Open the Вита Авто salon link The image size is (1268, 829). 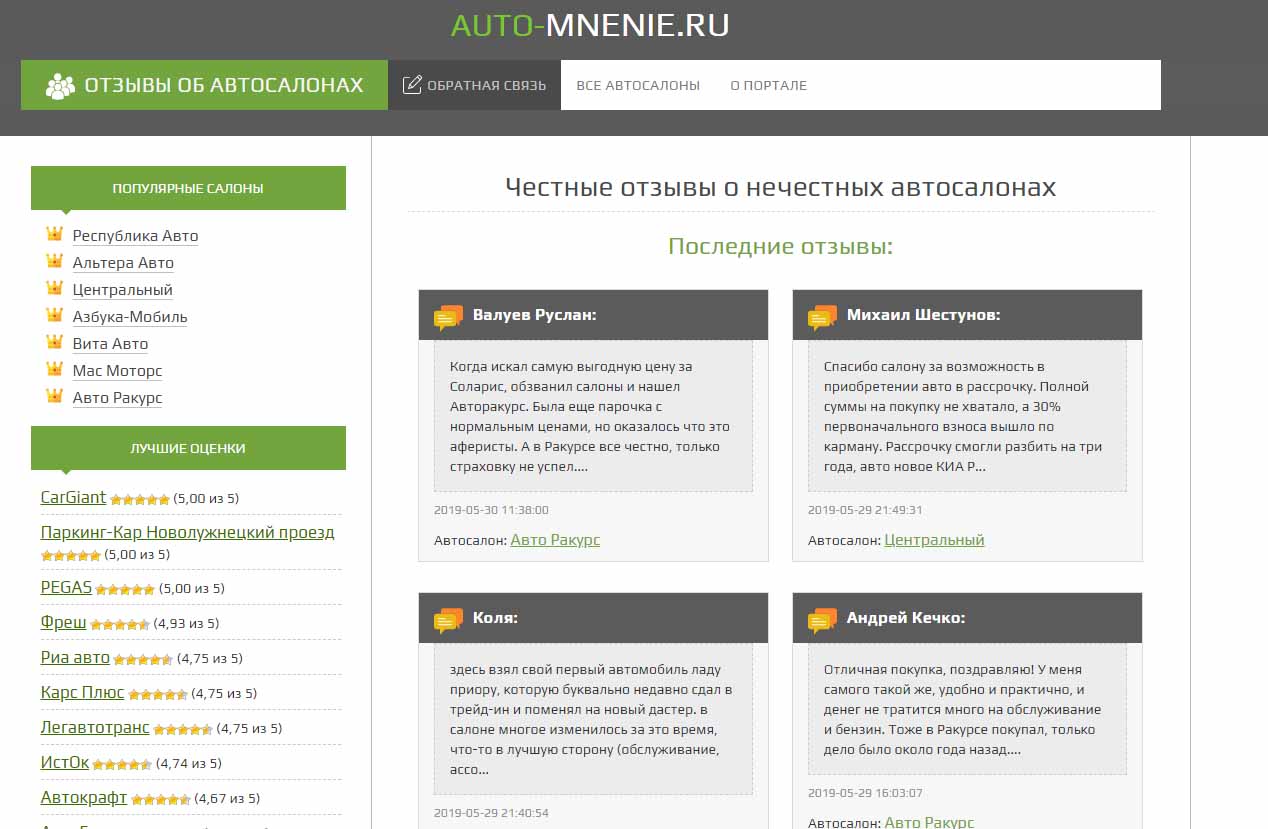(110, 344)
